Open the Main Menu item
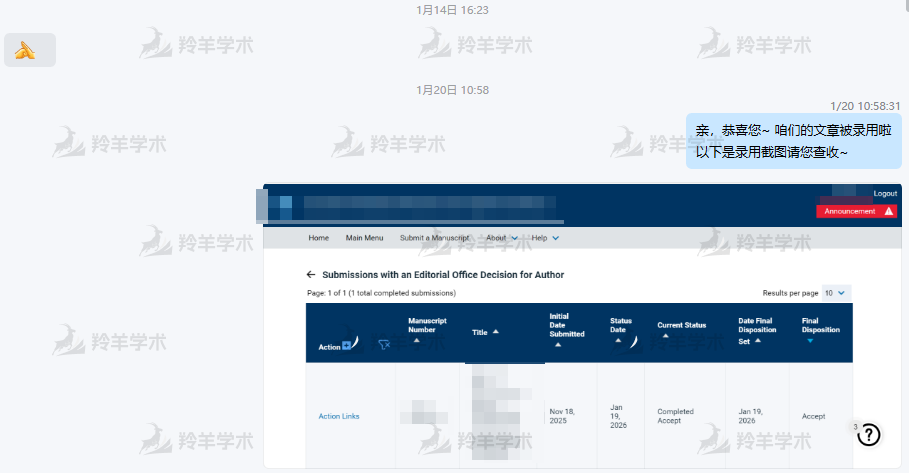Screen dimensions: 909x473 364,238
